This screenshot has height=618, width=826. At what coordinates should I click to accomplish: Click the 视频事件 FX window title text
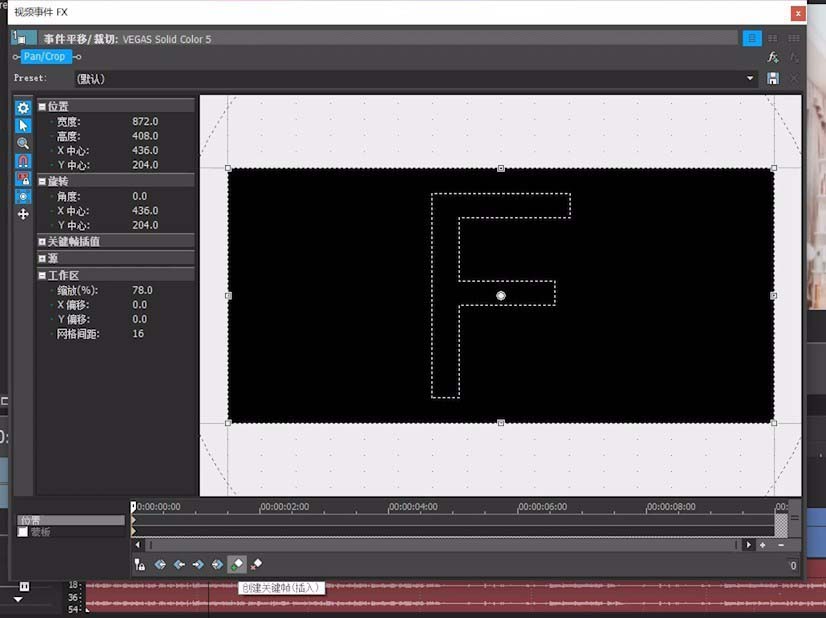41,12
